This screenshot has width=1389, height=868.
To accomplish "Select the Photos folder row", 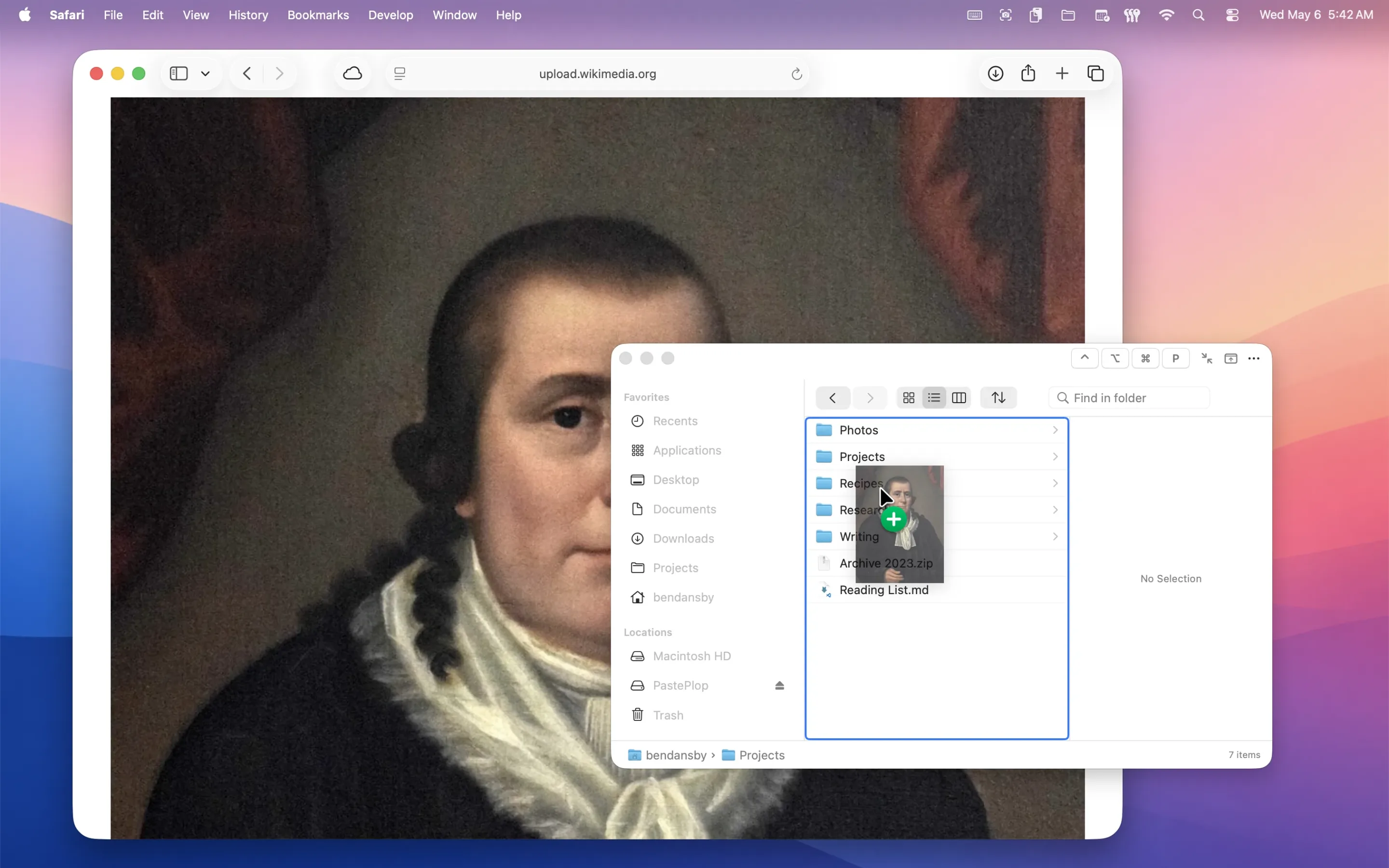I will click(937, 430).
